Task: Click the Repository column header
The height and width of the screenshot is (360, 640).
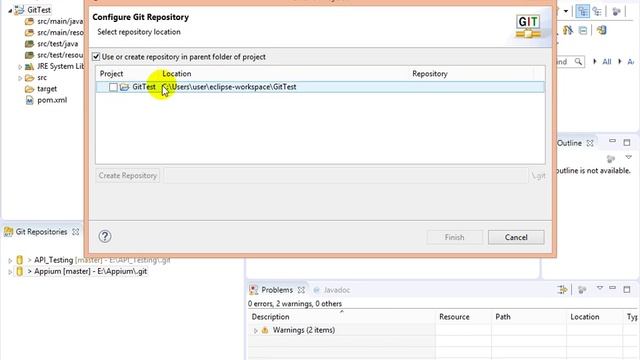Action: click(x=430, y=74)
